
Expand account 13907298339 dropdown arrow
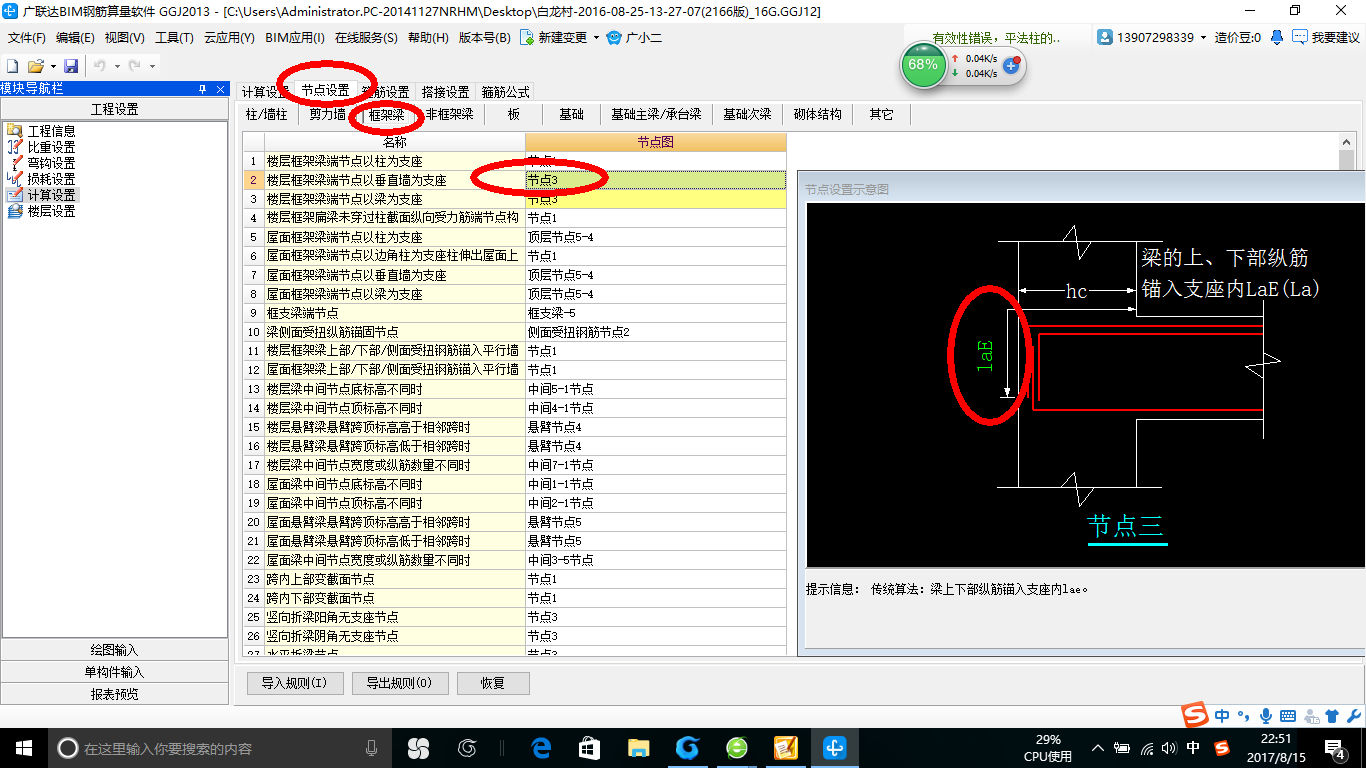1204,38
